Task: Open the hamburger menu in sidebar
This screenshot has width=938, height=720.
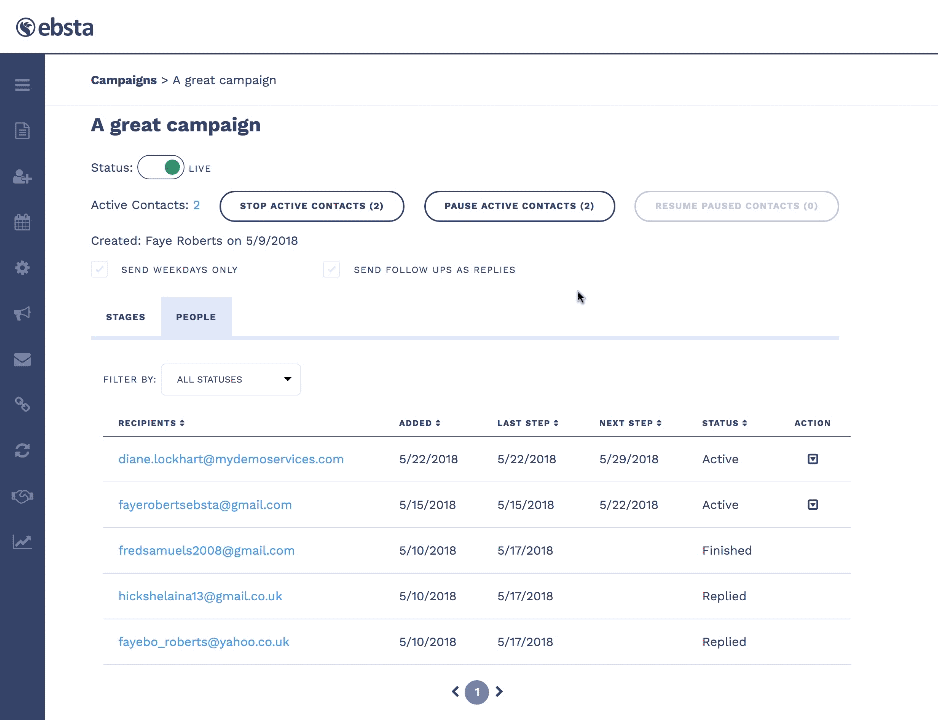Action: pyautogui.click(x=22, y=85)
